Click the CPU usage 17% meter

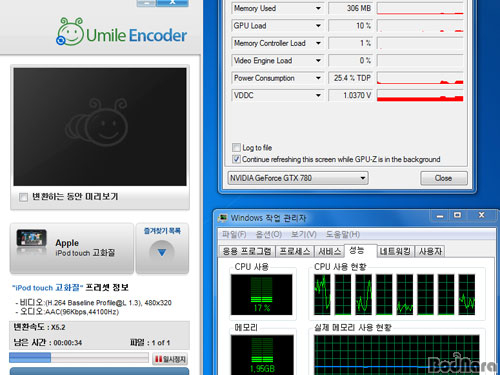(x=262, y=295)
